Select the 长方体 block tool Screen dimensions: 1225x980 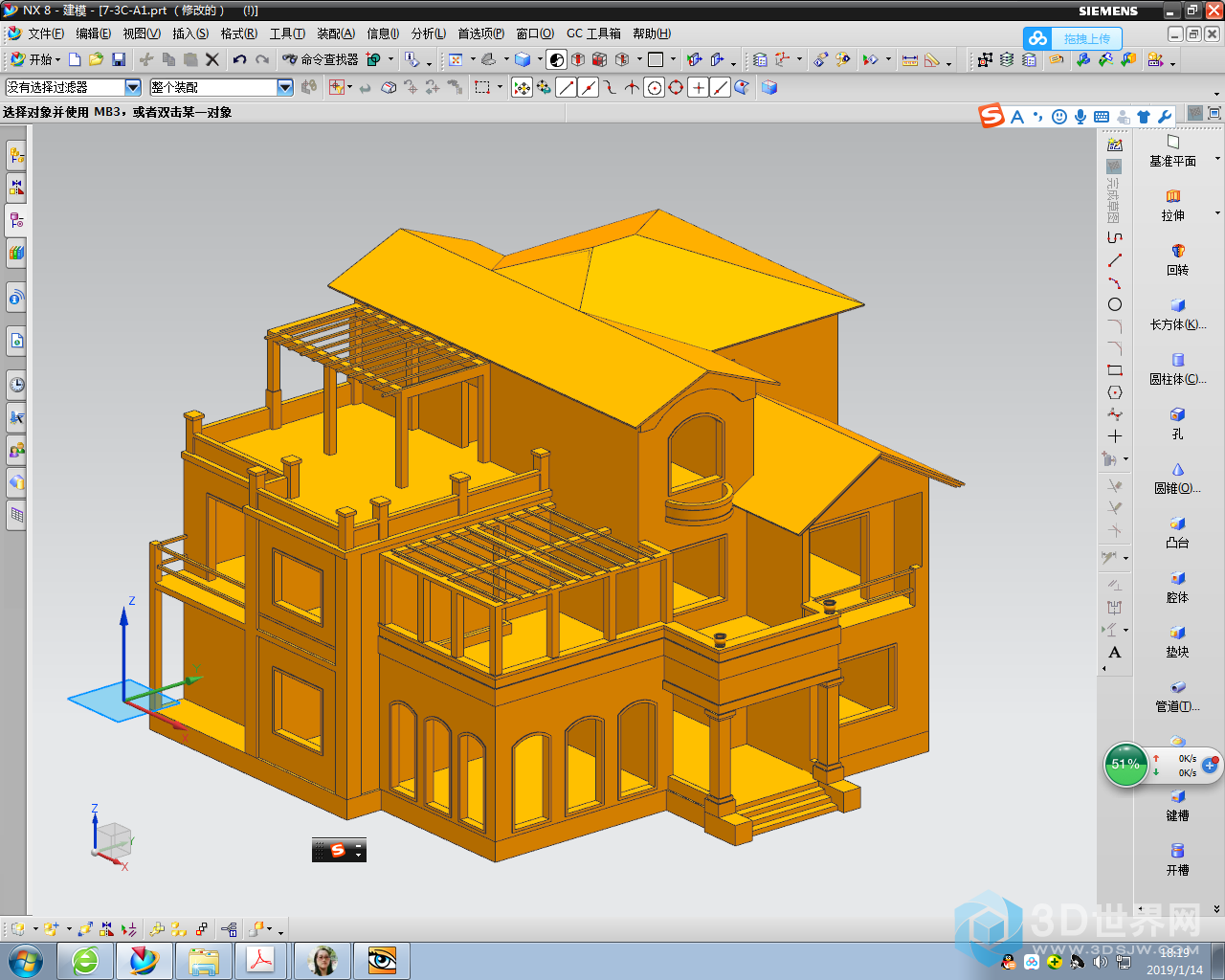(1177, 315)
